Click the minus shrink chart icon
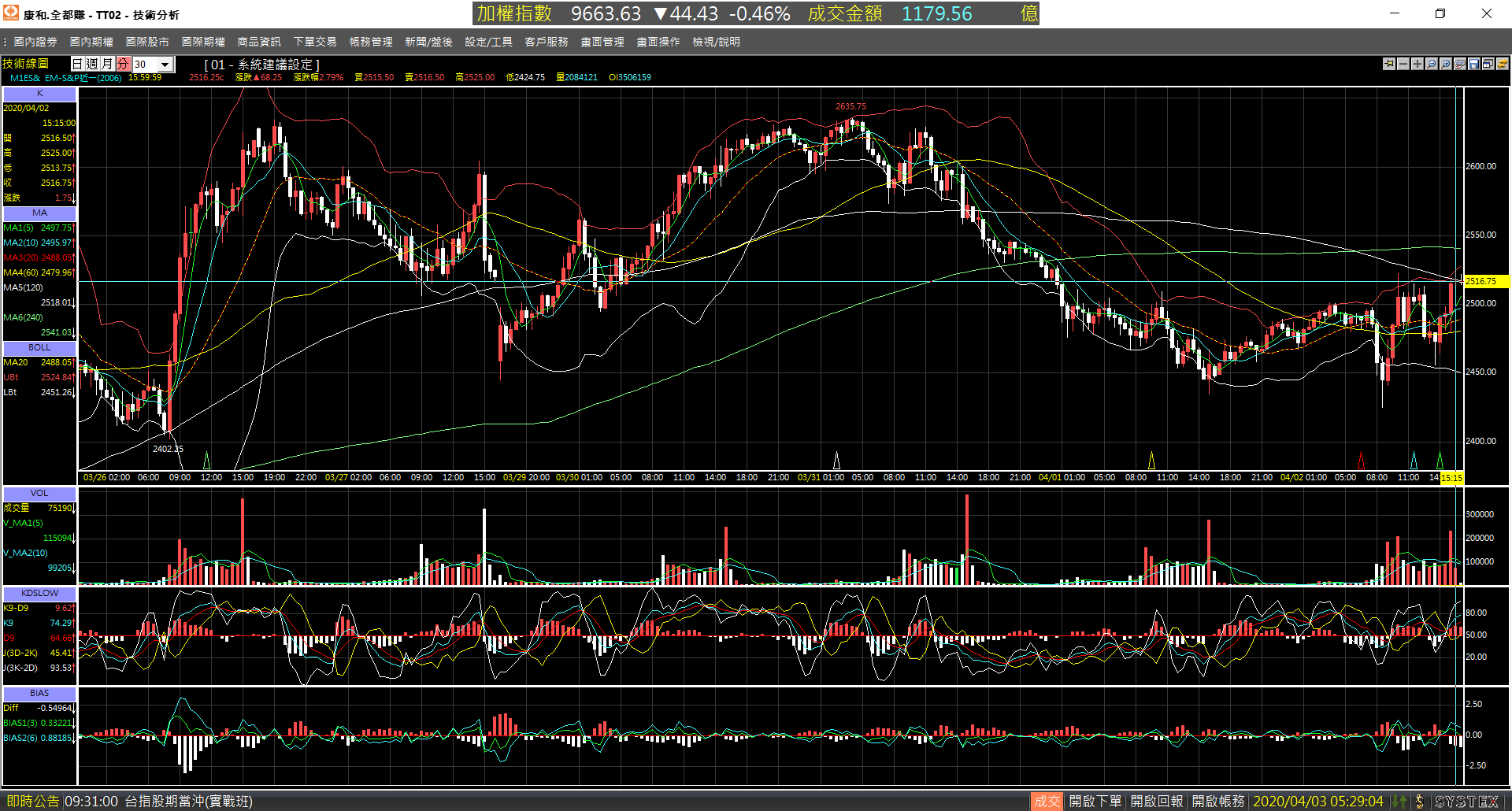 point(1403,64)
